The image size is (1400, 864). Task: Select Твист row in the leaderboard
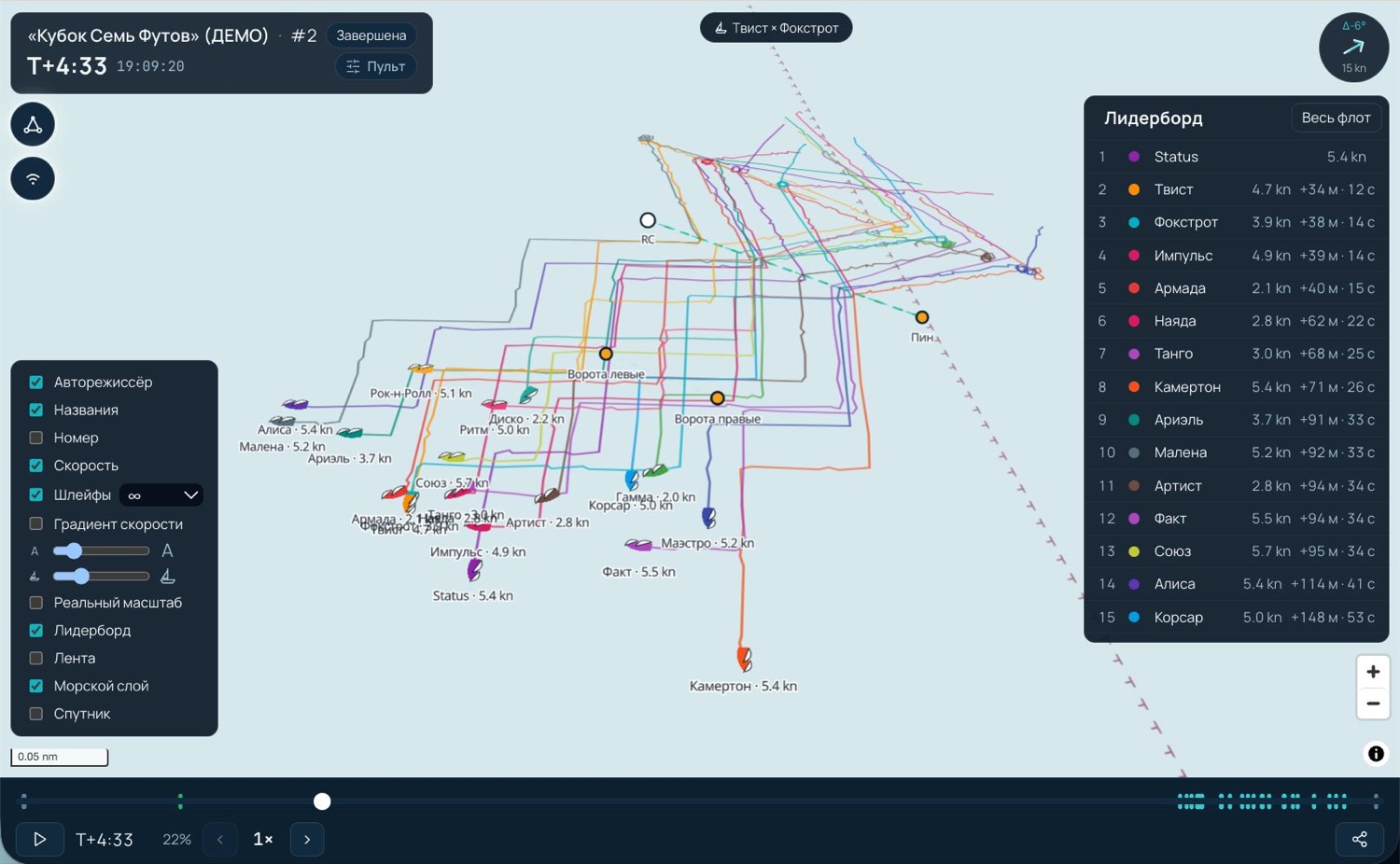(x=1236, y=189)
